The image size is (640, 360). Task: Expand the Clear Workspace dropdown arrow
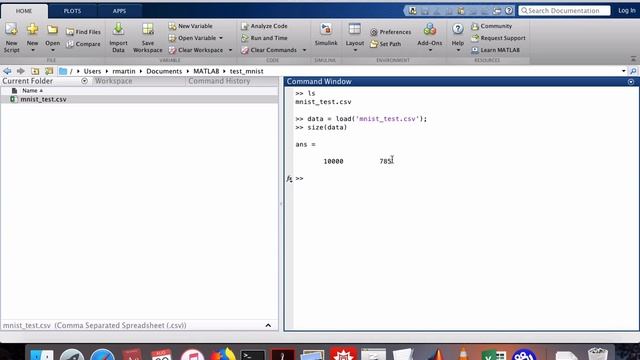click(x=230, y=50)
